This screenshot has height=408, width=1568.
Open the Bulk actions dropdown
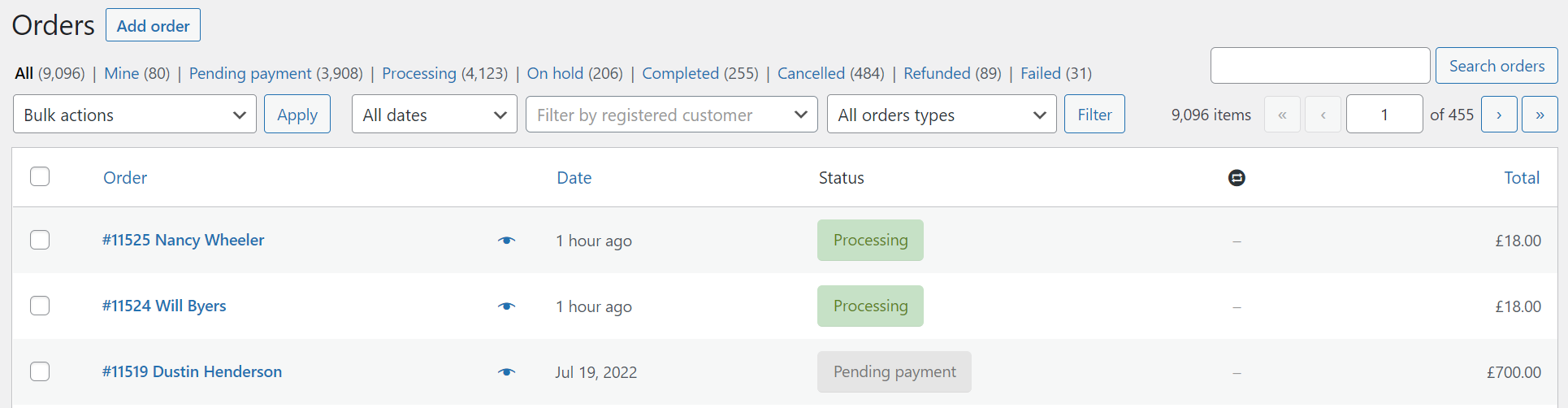pyautogui.click(x=135, y=115)
